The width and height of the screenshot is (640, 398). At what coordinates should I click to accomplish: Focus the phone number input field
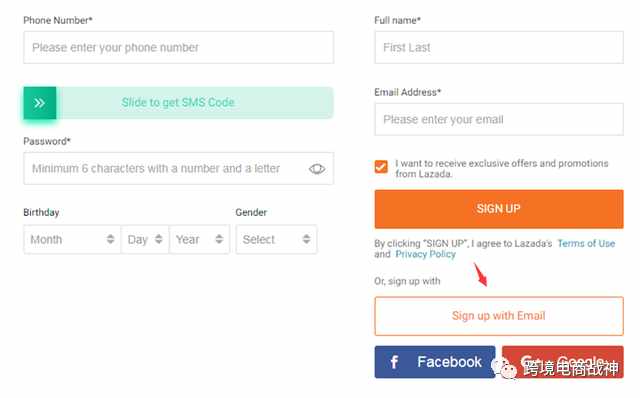178,47
